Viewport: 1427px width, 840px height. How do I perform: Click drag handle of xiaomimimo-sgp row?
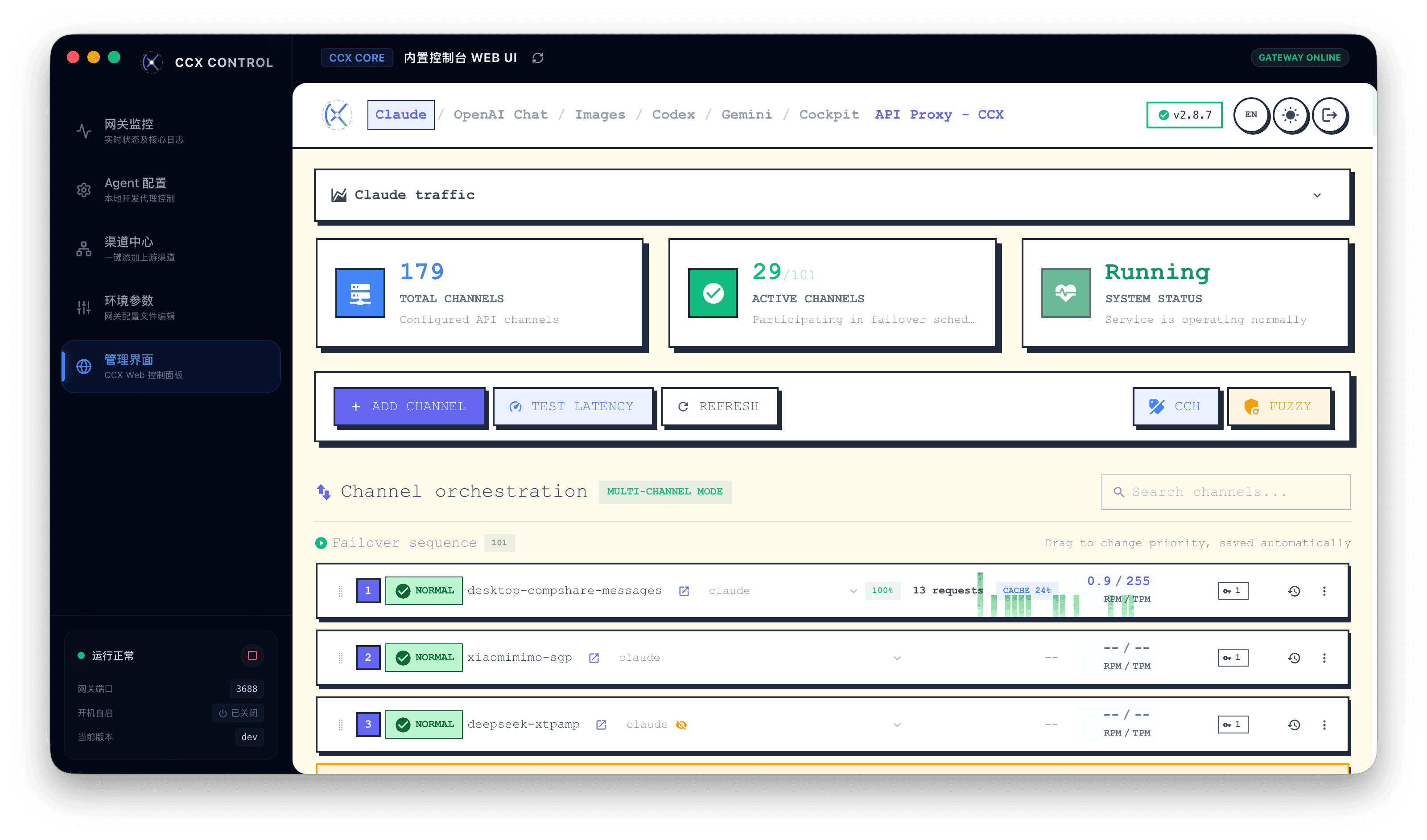point(340,658)
